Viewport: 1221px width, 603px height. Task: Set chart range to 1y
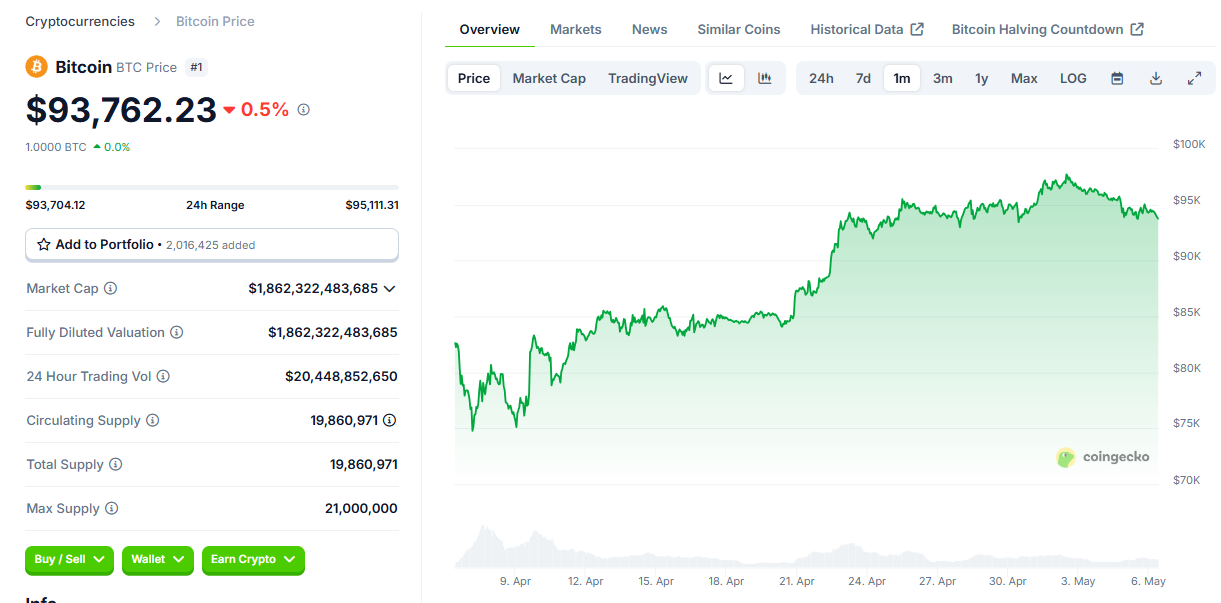click(982, 78)
